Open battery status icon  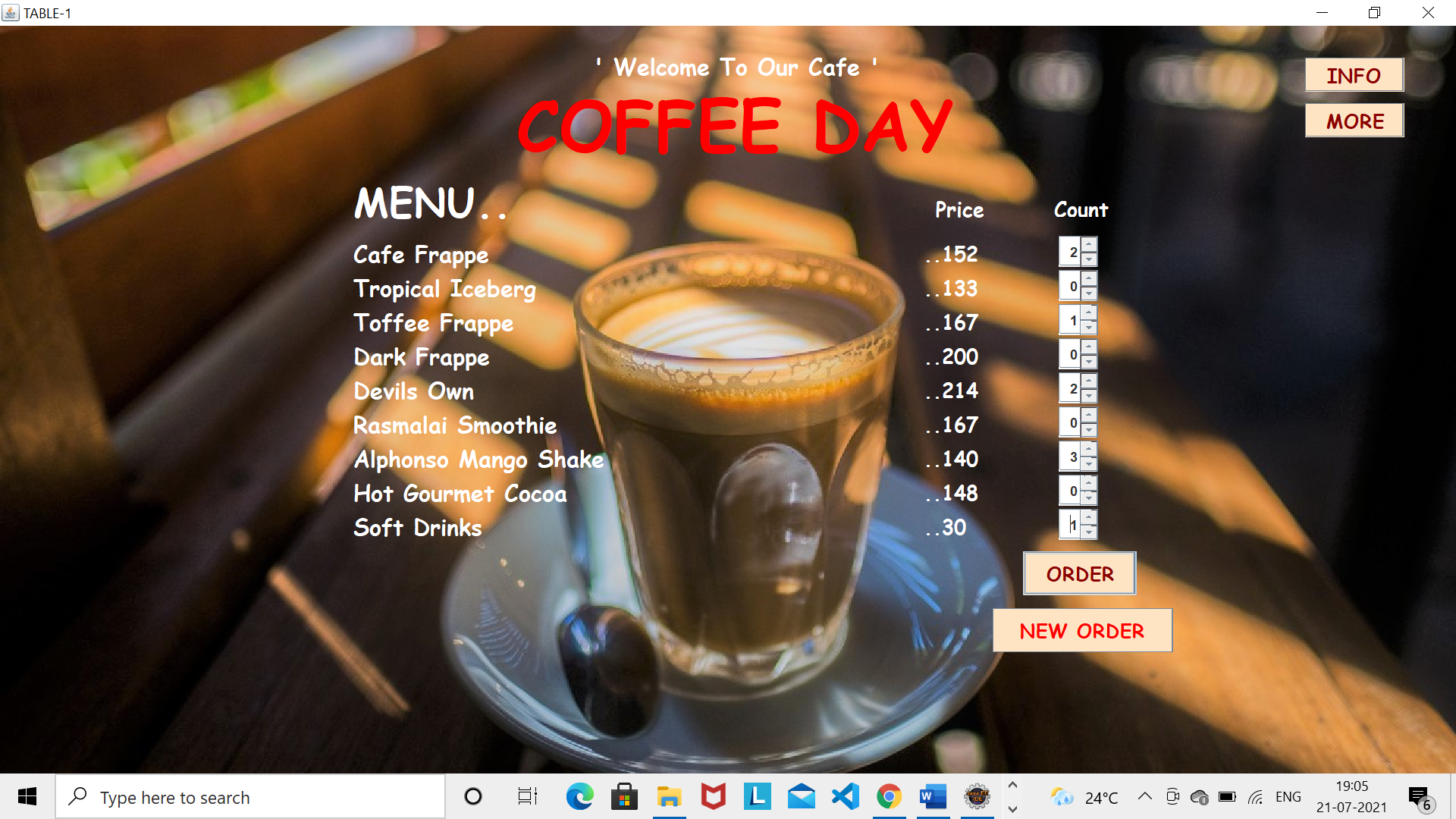pos(1227,797)
